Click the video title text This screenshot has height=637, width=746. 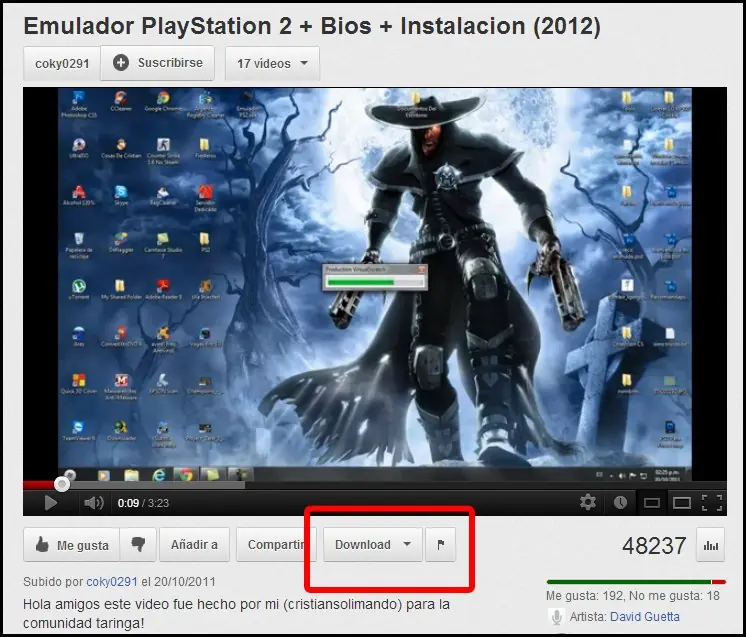pos(312,26)
